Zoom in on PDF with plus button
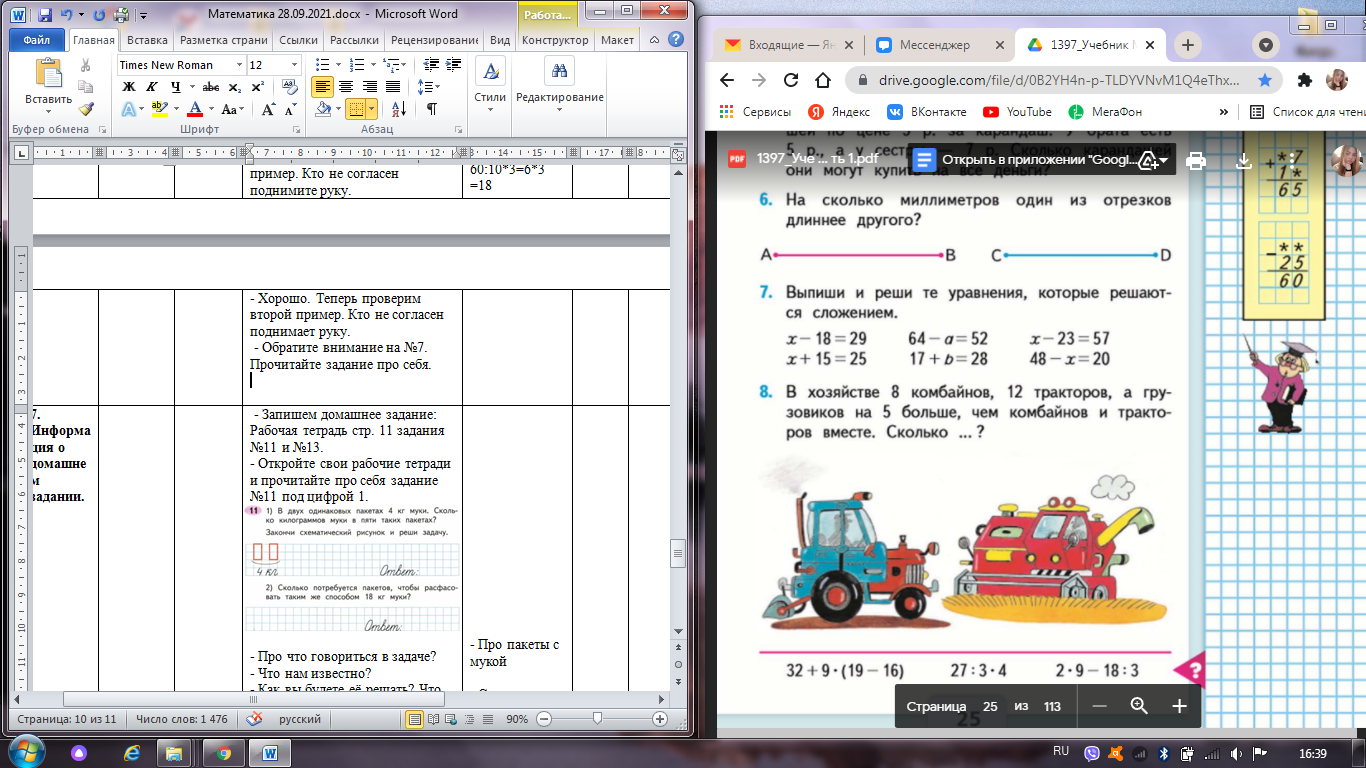The width and height of the screenshot is (1366, 768). tap(1179, 706)
